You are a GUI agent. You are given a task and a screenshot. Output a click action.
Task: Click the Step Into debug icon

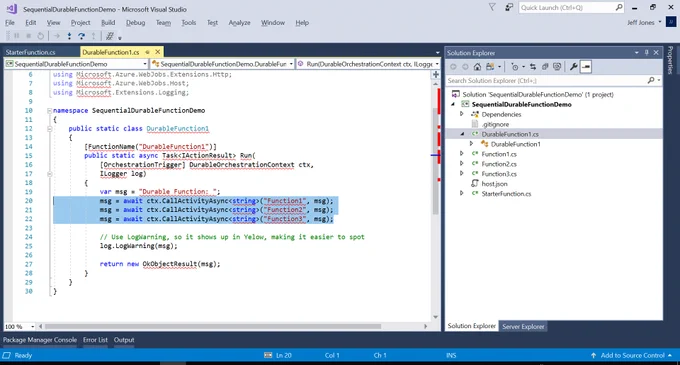coord(69,36)
